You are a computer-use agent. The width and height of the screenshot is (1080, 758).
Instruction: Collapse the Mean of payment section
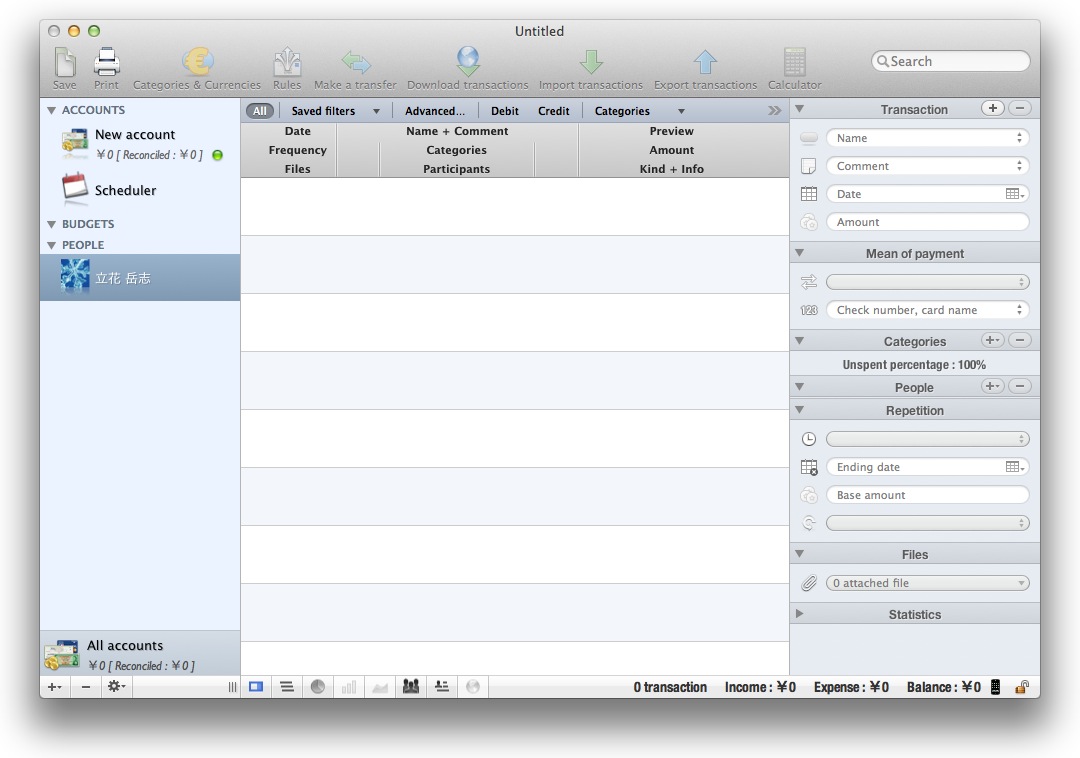800,254
